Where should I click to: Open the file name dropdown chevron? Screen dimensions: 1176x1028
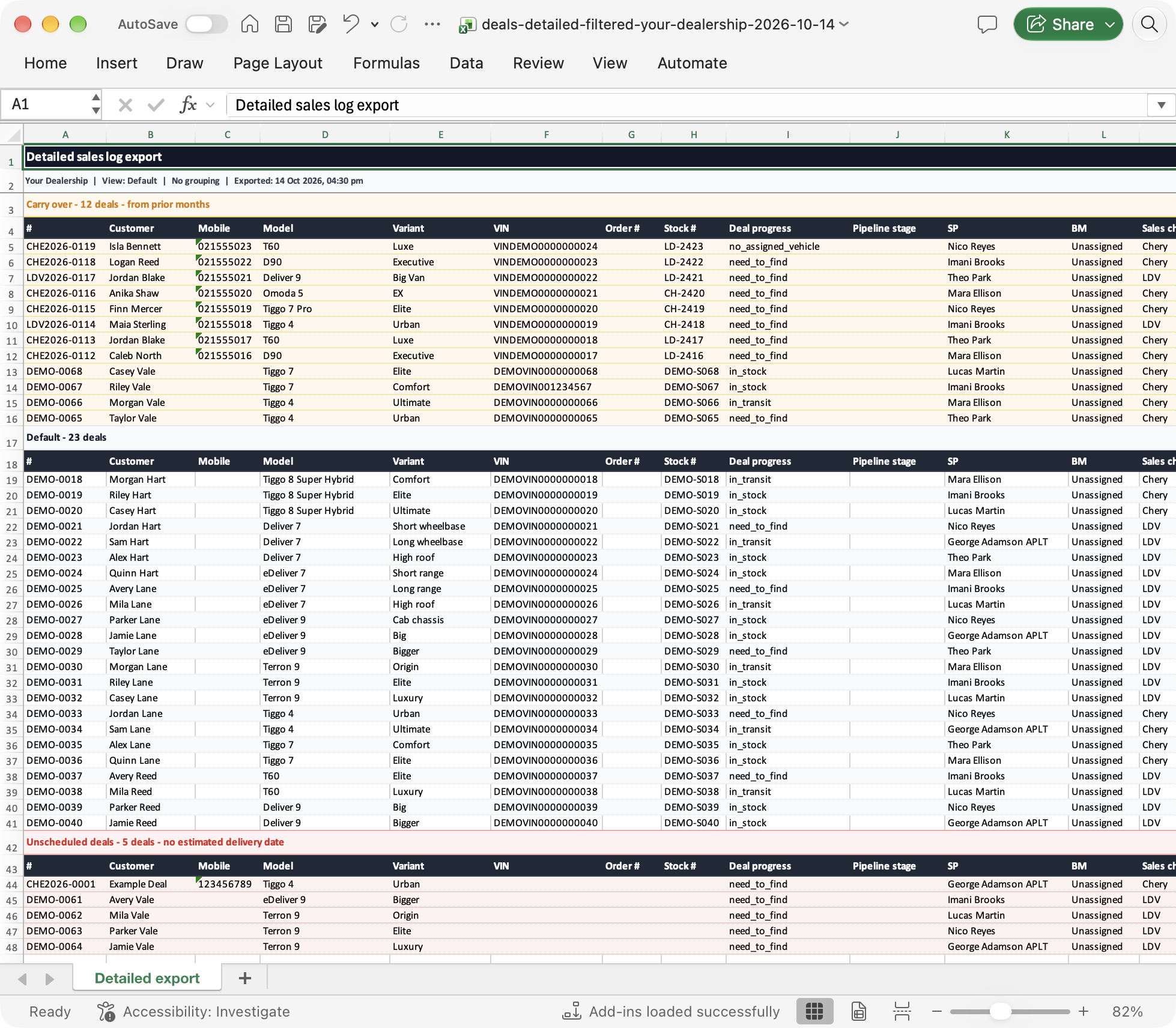coord(844,24)
